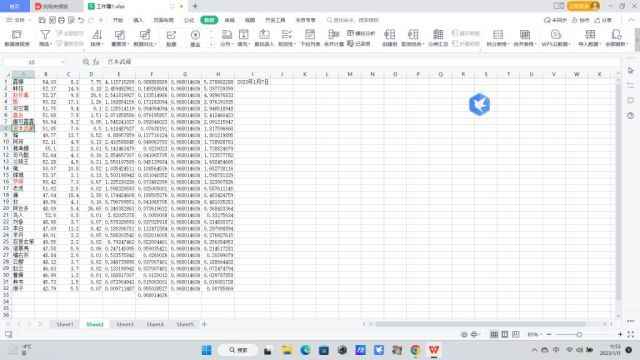Open the Formulas ribbon tab
Screen dimensions: 640x360
point(189,20)
